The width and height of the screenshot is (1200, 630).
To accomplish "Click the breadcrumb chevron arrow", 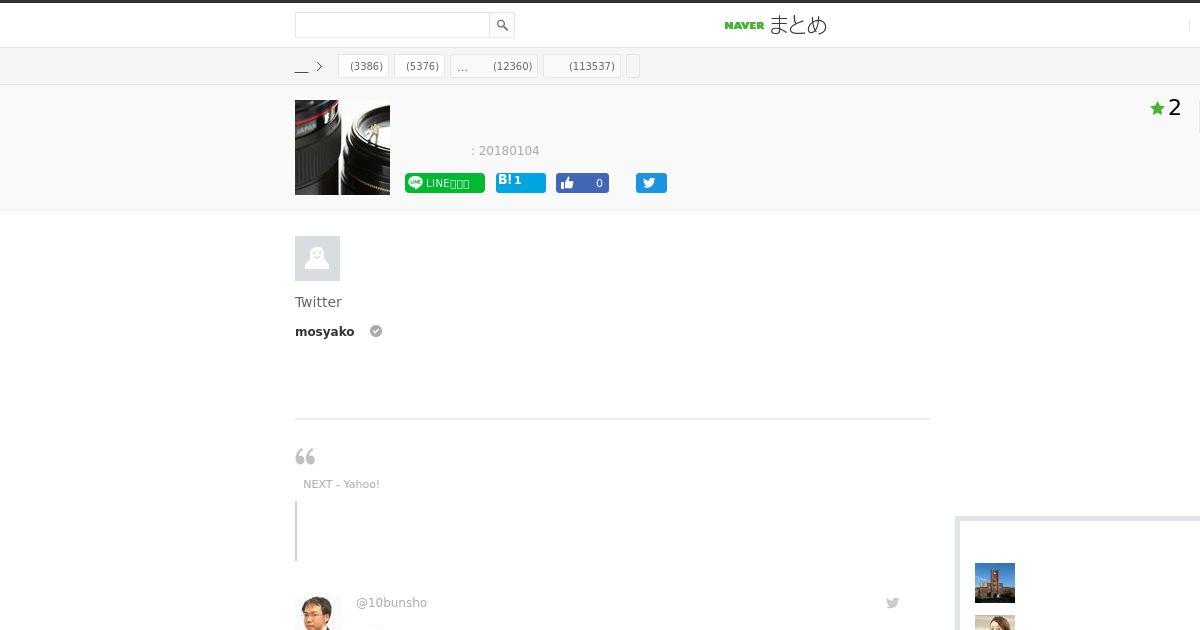I will [x=319, y=67].
